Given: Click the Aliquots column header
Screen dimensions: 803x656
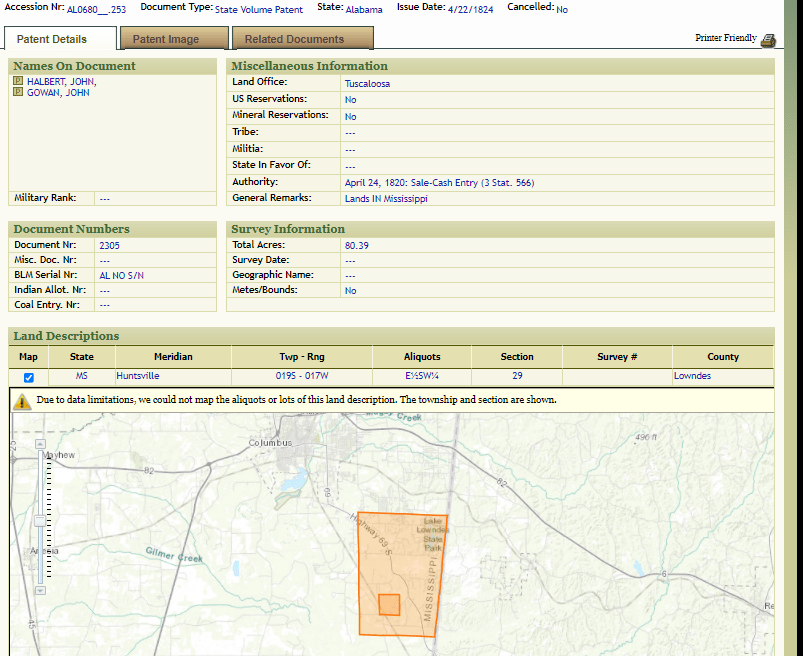Looking at the screenshot, I should (x=422, y=356).
